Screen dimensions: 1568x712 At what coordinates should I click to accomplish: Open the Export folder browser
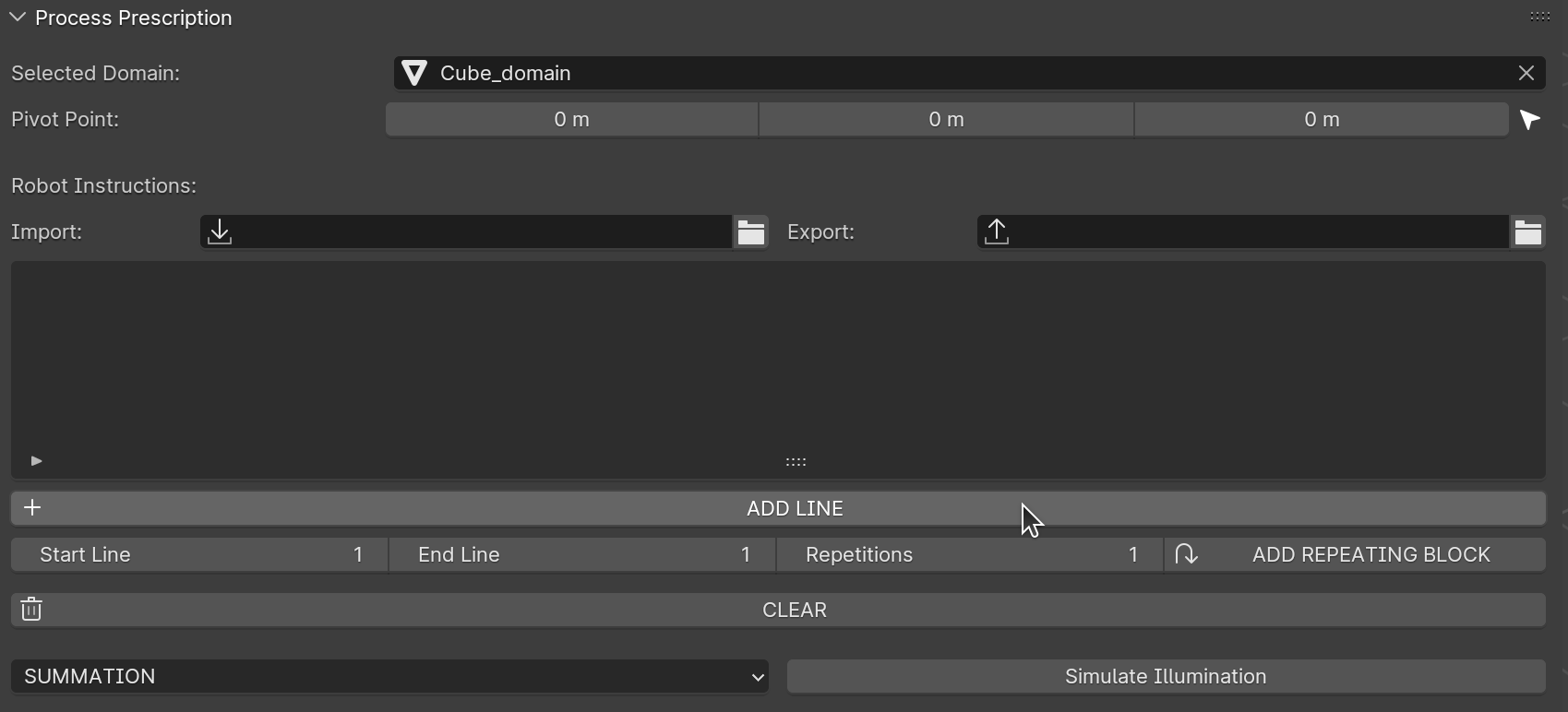point(1528,232)
